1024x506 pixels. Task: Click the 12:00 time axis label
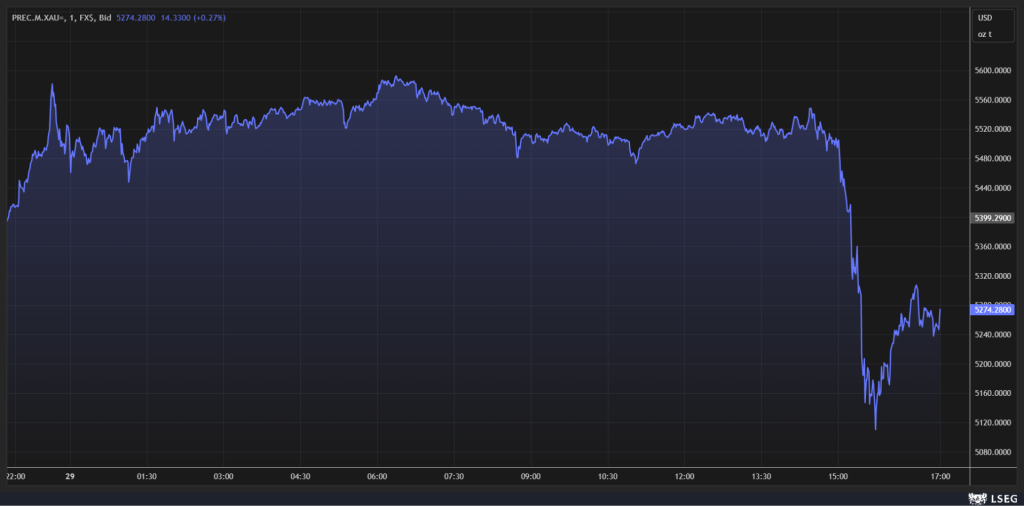click(x=684, y=476)
